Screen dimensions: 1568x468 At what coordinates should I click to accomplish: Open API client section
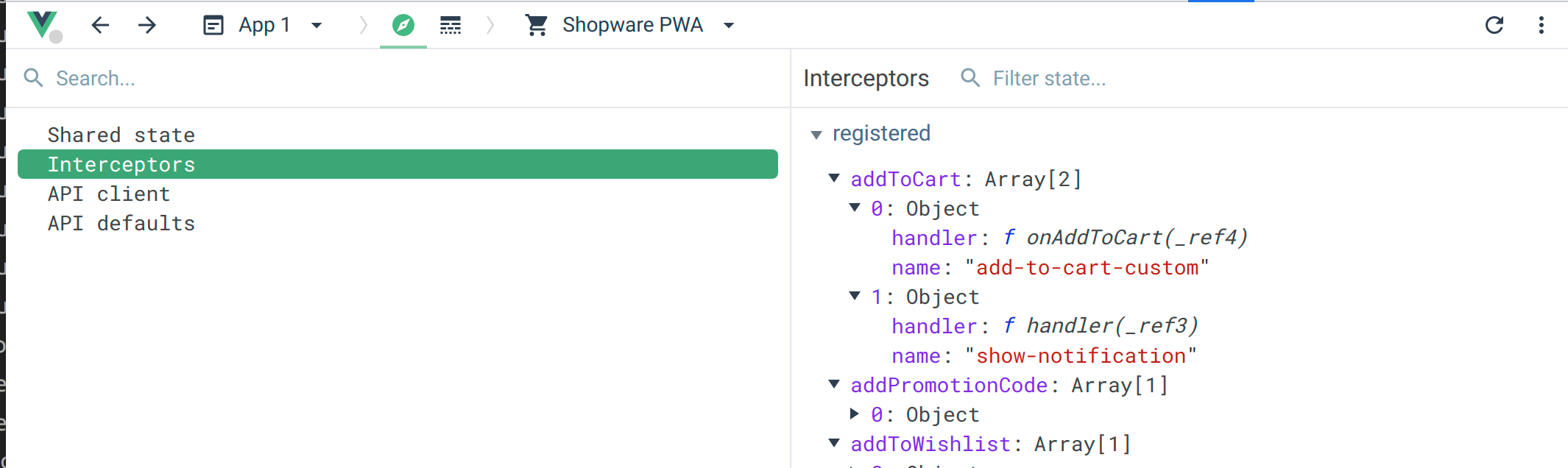[109, 194]
